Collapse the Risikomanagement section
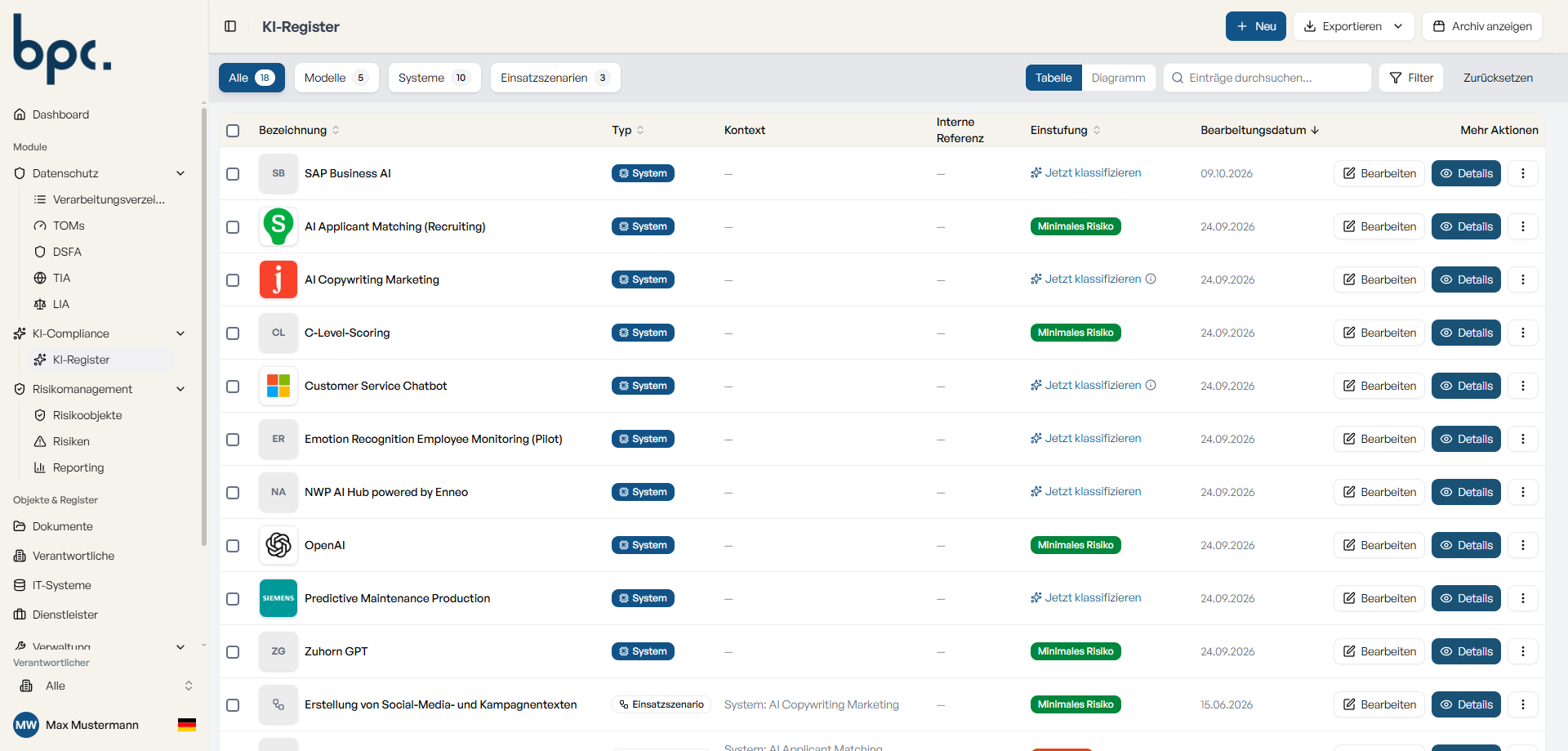1568x751 pixels. (x=180, y=389)
